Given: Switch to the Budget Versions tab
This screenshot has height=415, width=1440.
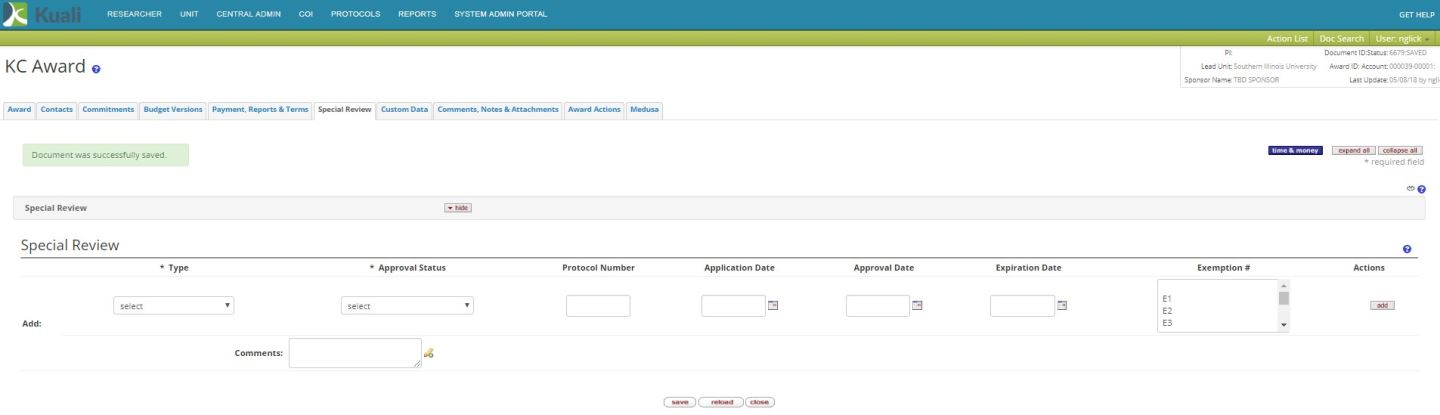Looking at the screenshot, I should (173, 109).
